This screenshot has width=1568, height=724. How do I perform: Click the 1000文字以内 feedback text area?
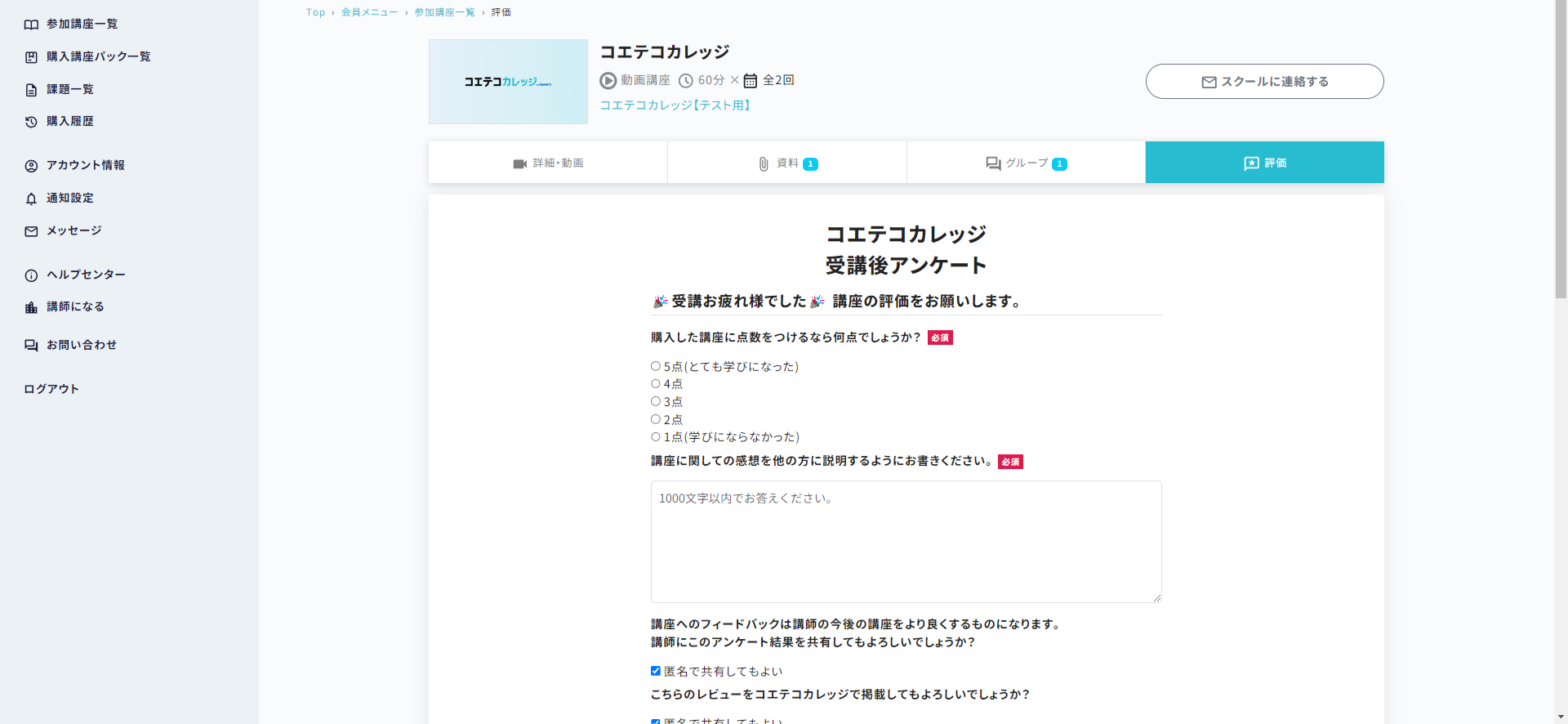906,541
